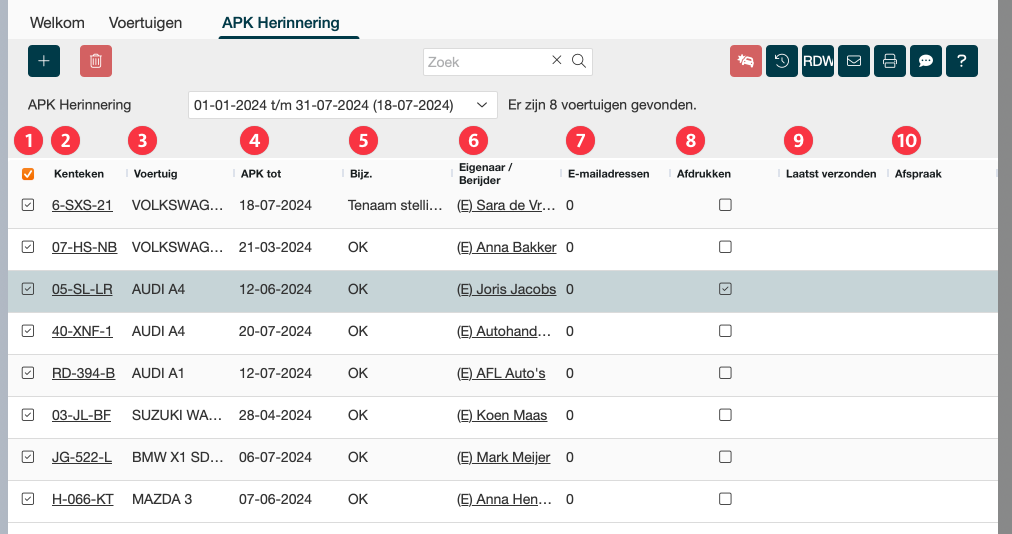
Task: Toggle the orange select-all header checkbox
Action: tap(28, 174)
